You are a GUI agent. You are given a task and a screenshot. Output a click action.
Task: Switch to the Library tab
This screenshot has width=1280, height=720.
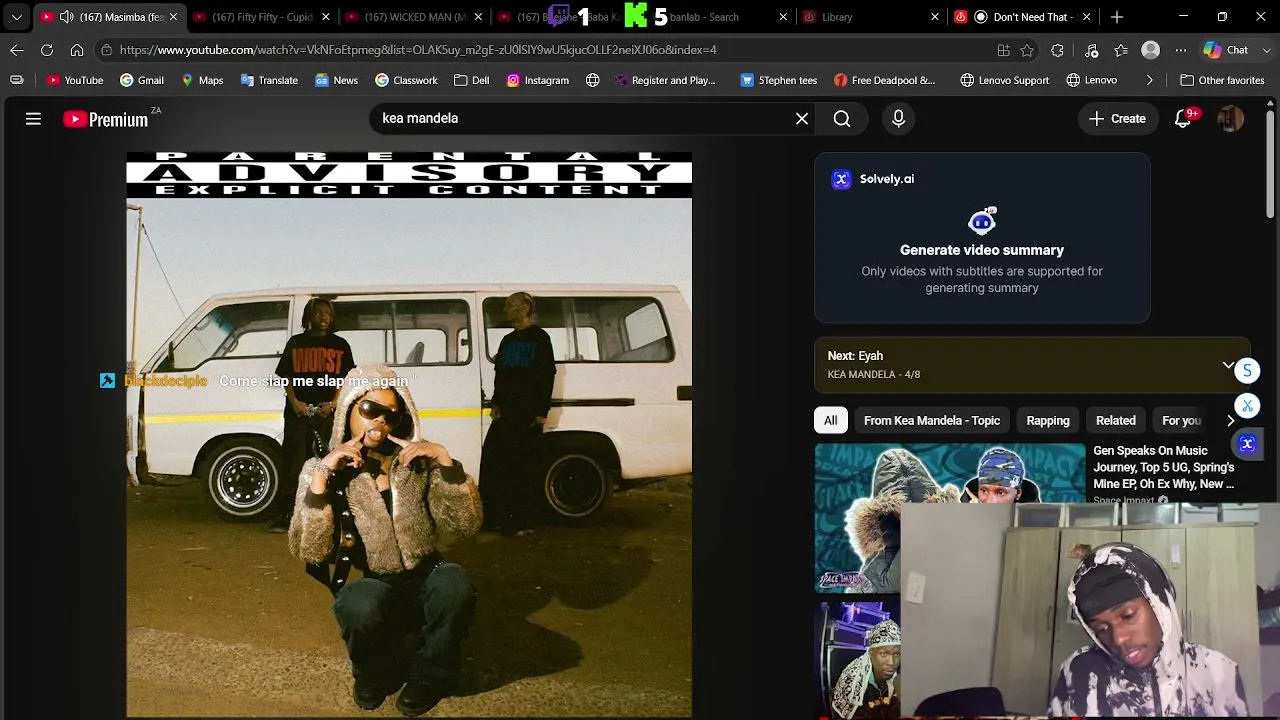click(x=871, y=17)
